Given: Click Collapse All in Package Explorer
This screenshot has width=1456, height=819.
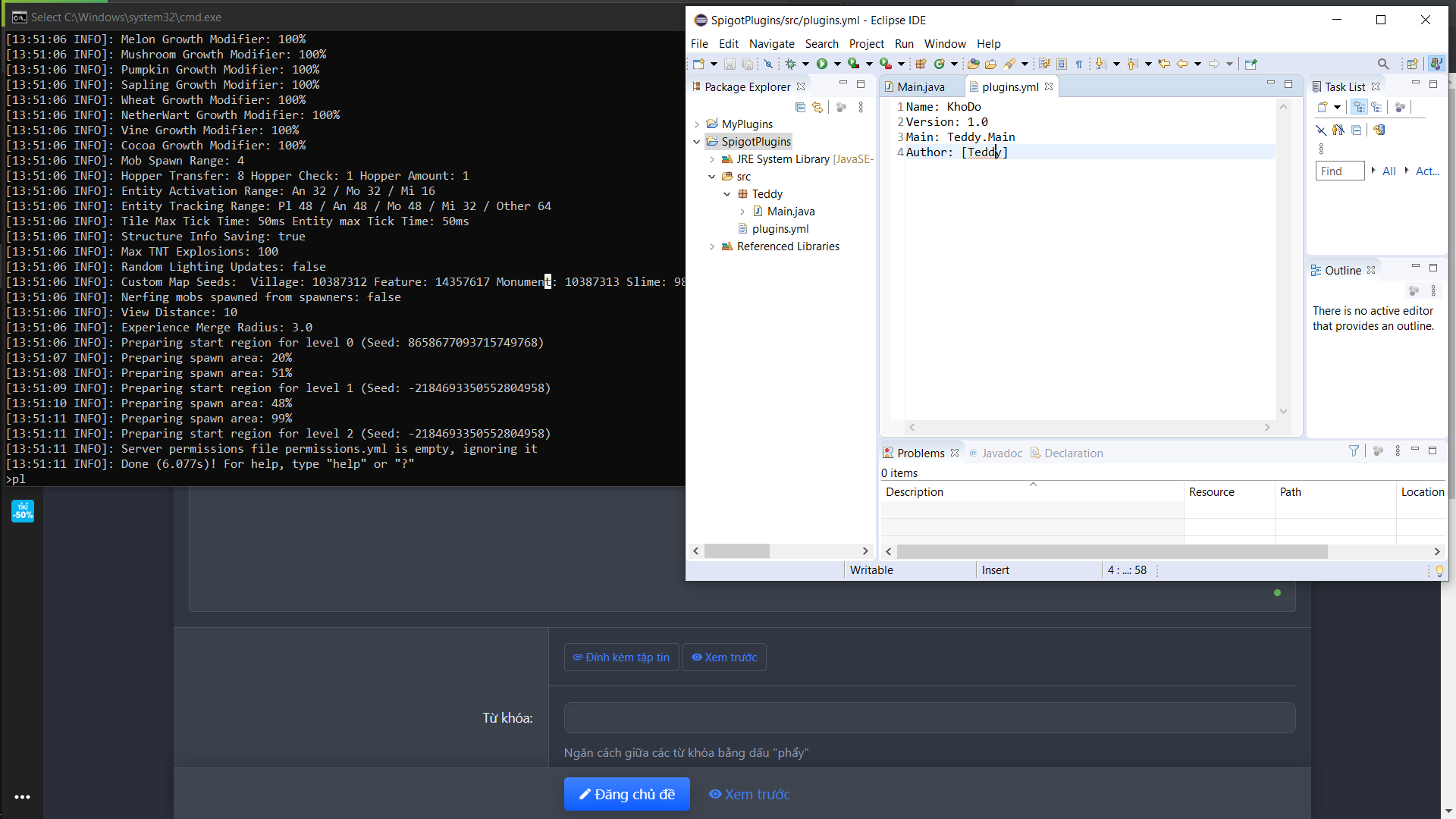Looking at the screenshot, I should (800, 108).
